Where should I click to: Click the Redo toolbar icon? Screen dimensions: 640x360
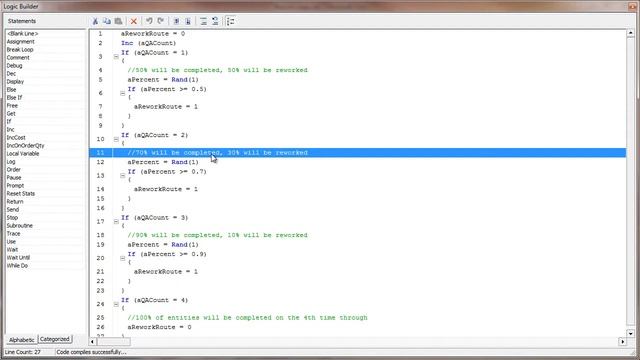click(161, 21)
